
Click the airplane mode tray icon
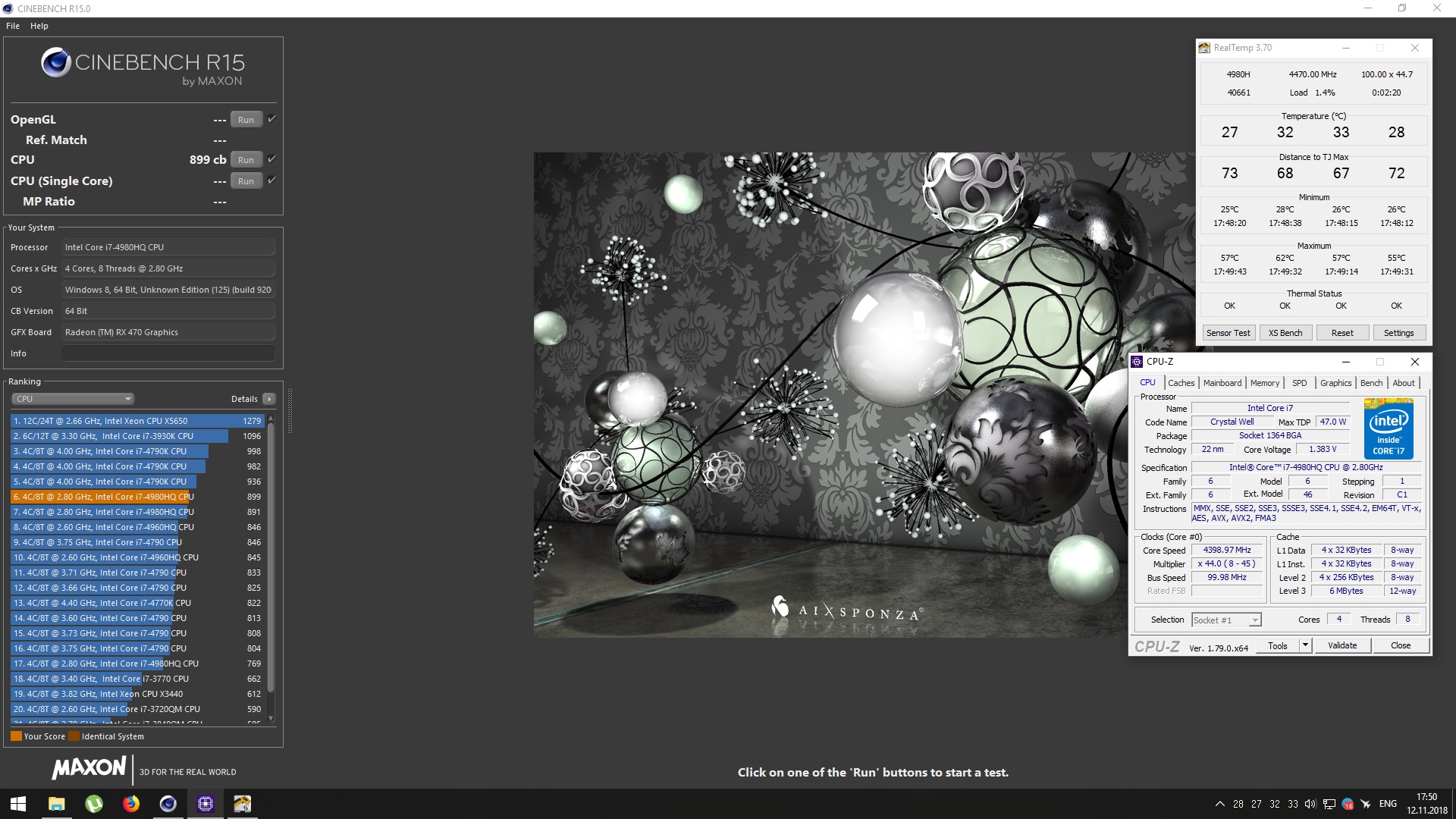tap(1366, 804)
